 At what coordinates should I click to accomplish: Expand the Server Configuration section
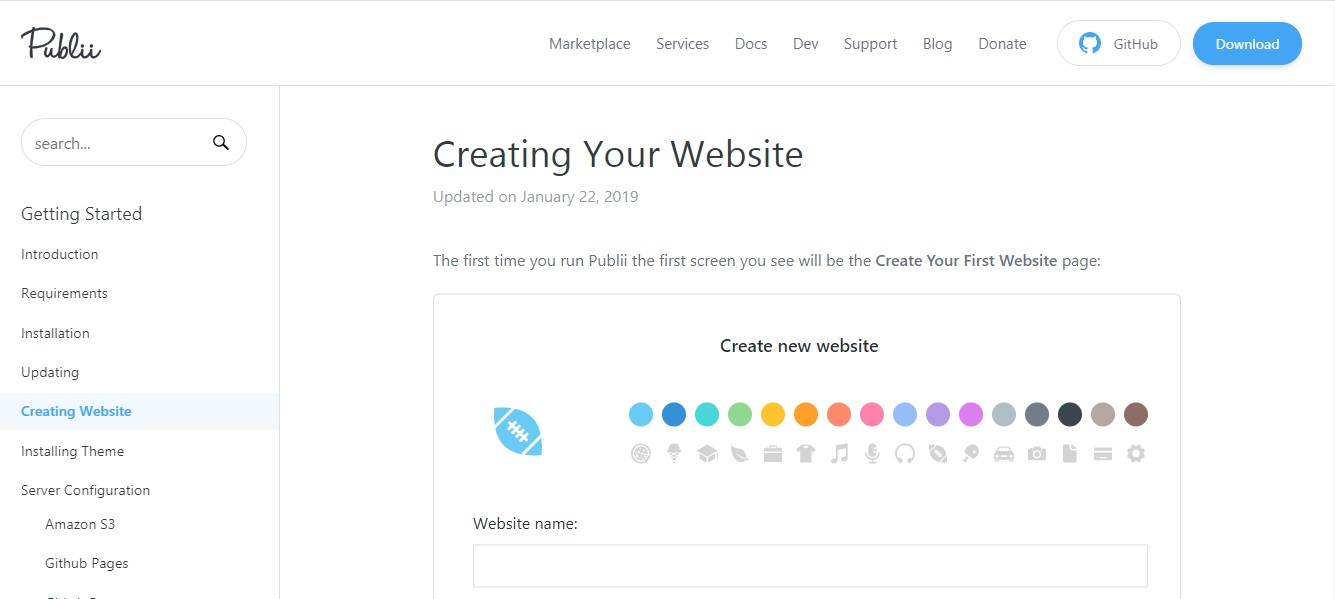pos(85,490)
